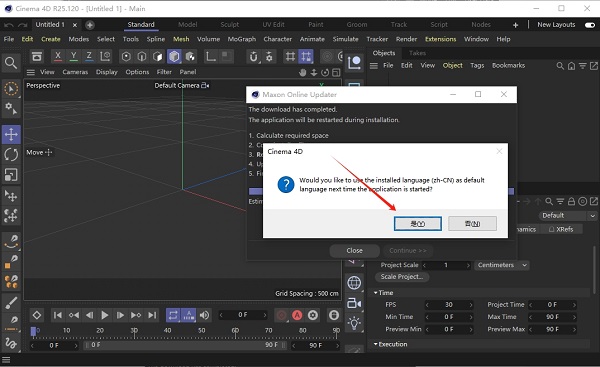Open the Mesh menu
Image resolution: width=600 pixels, height=367 pixels.
click(x=181, y=39)
